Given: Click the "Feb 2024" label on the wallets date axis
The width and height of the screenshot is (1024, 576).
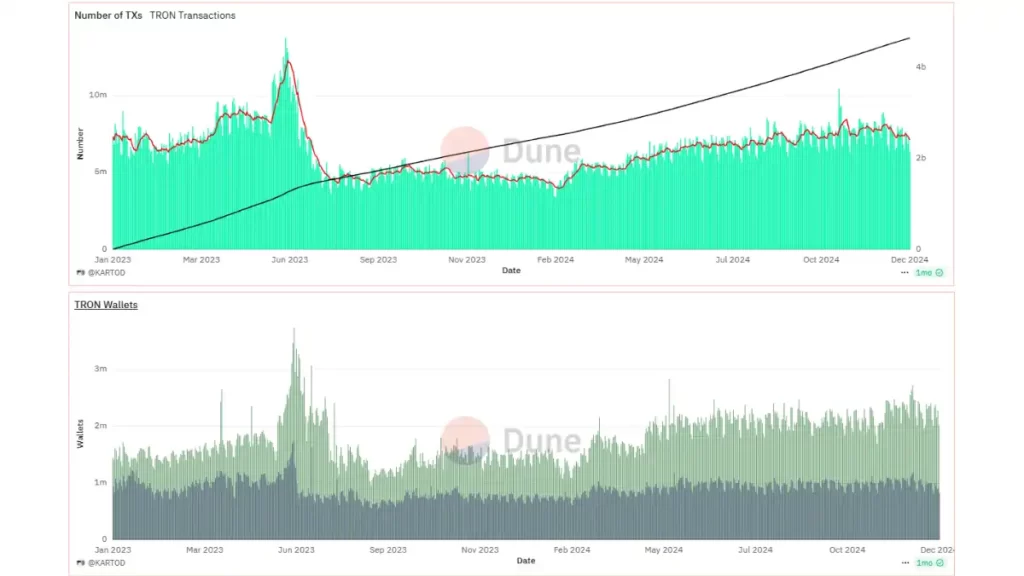Looking at the screenshot, I should pos(571,550).
